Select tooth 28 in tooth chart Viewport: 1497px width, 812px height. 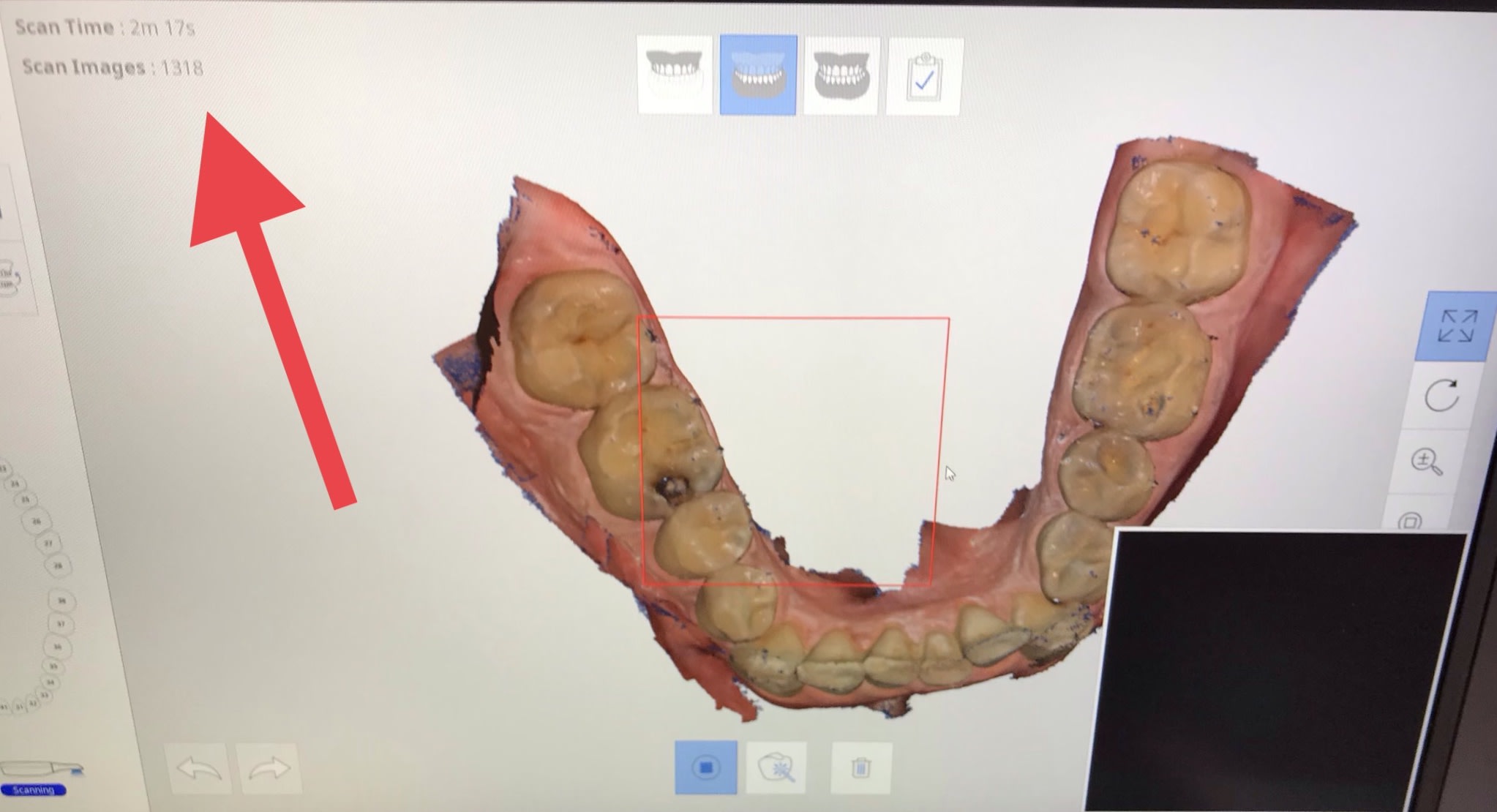point(58,565)
